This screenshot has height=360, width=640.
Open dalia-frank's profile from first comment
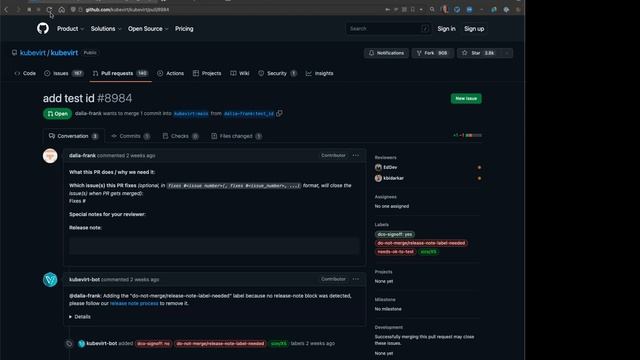(x=82, y=156)
